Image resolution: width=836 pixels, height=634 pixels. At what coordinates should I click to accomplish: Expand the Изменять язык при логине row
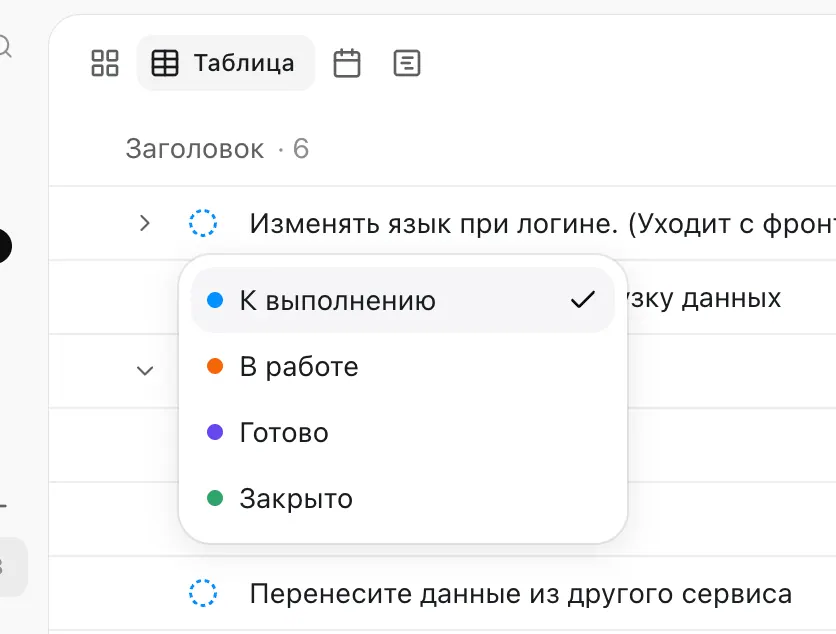pyautogui.click(x=144, y=223)
